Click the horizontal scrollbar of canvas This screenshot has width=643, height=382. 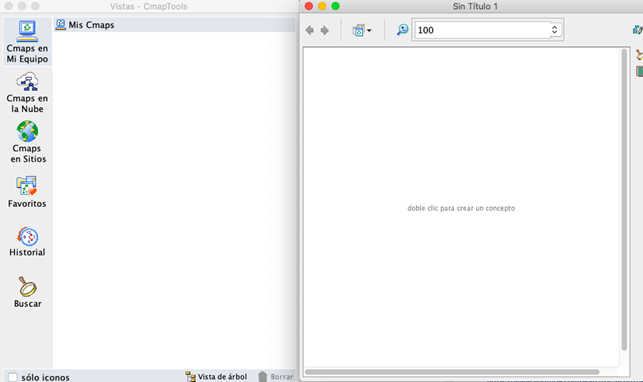pyautogui.click(x=452, y=372)
